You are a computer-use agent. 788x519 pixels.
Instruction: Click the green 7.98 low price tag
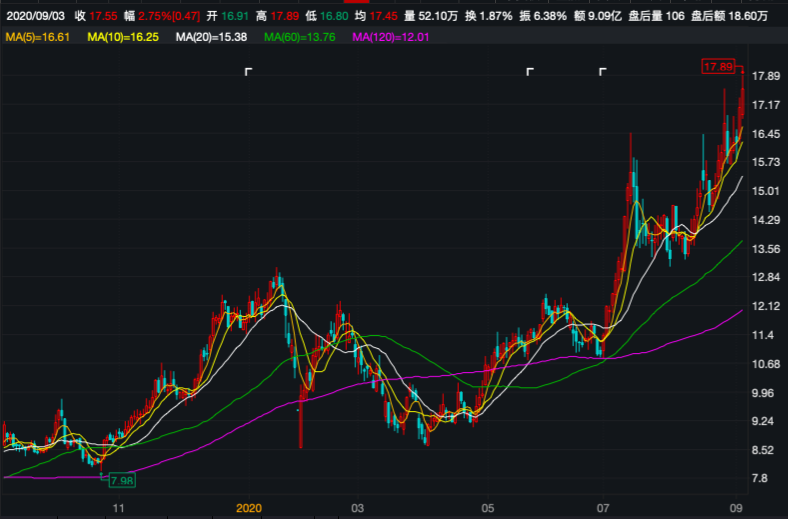tap(121, 481)
